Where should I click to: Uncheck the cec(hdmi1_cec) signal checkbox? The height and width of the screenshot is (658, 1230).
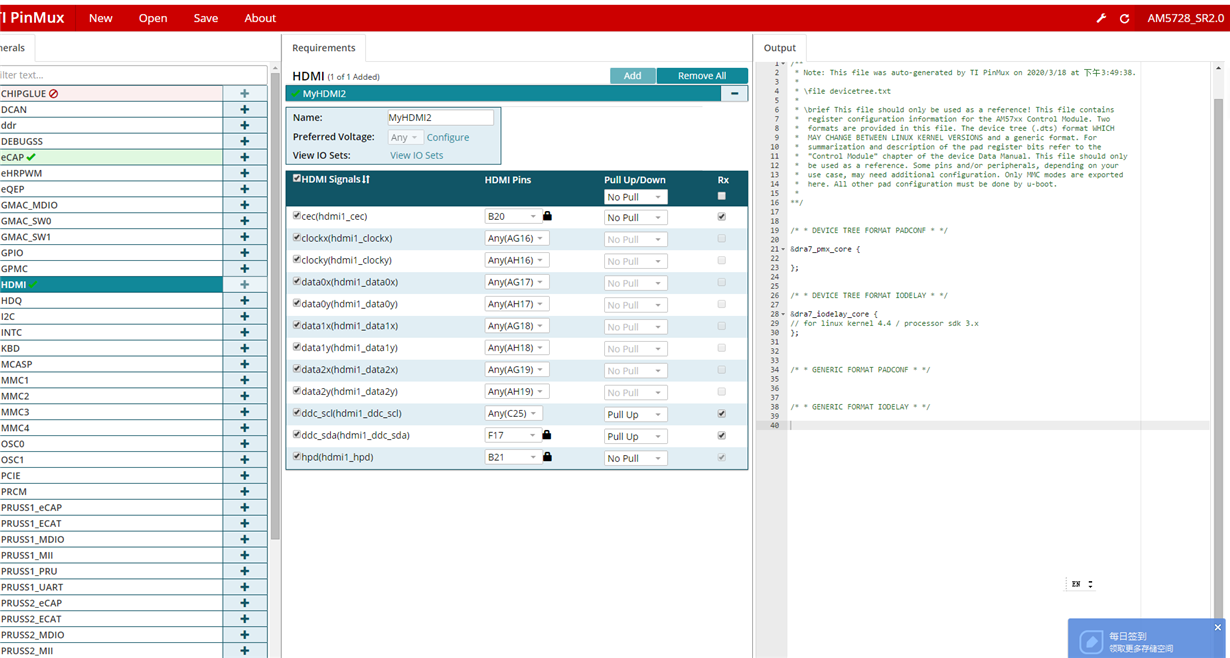pos(297,216)
